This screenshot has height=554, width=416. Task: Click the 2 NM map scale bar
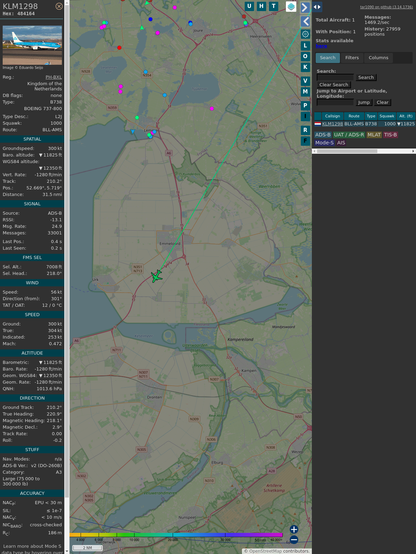87,548
